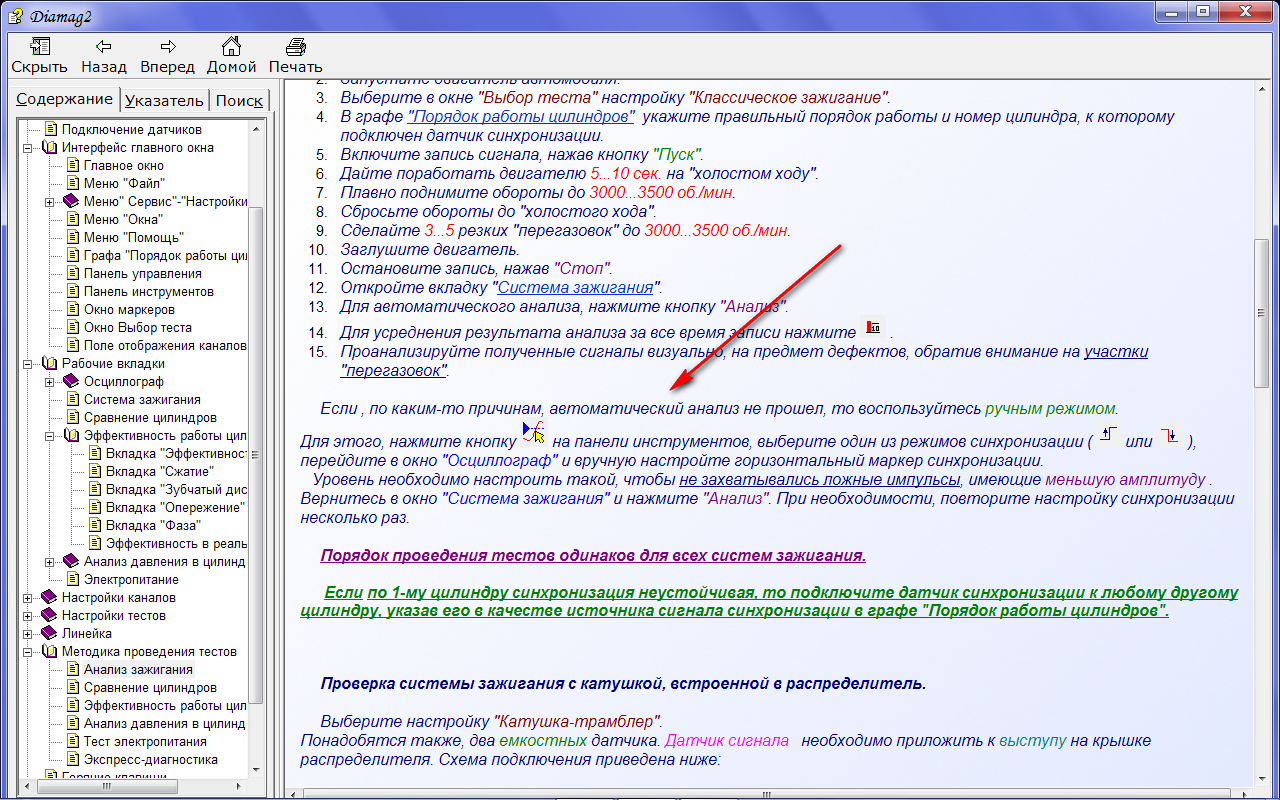1280x800 pixels.
Task: Click the falling-edge synchronization mode icon
Action: (x=1170, y=435)
